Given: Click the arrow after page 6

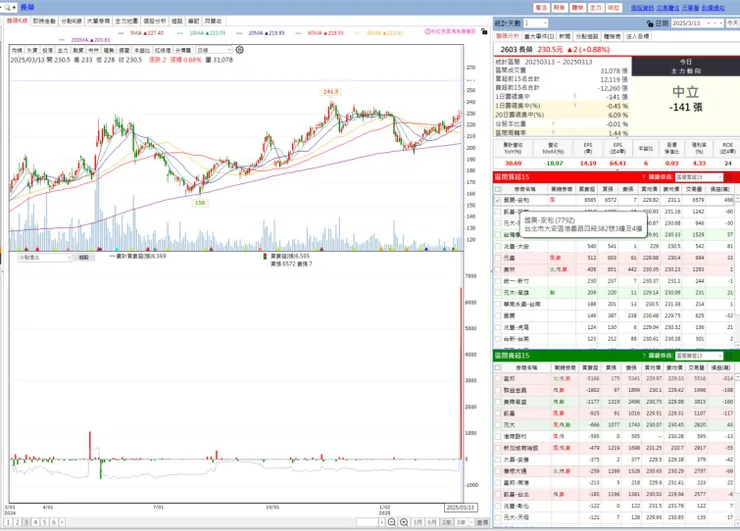Looking at the screenshot, I should click(62, 522).
